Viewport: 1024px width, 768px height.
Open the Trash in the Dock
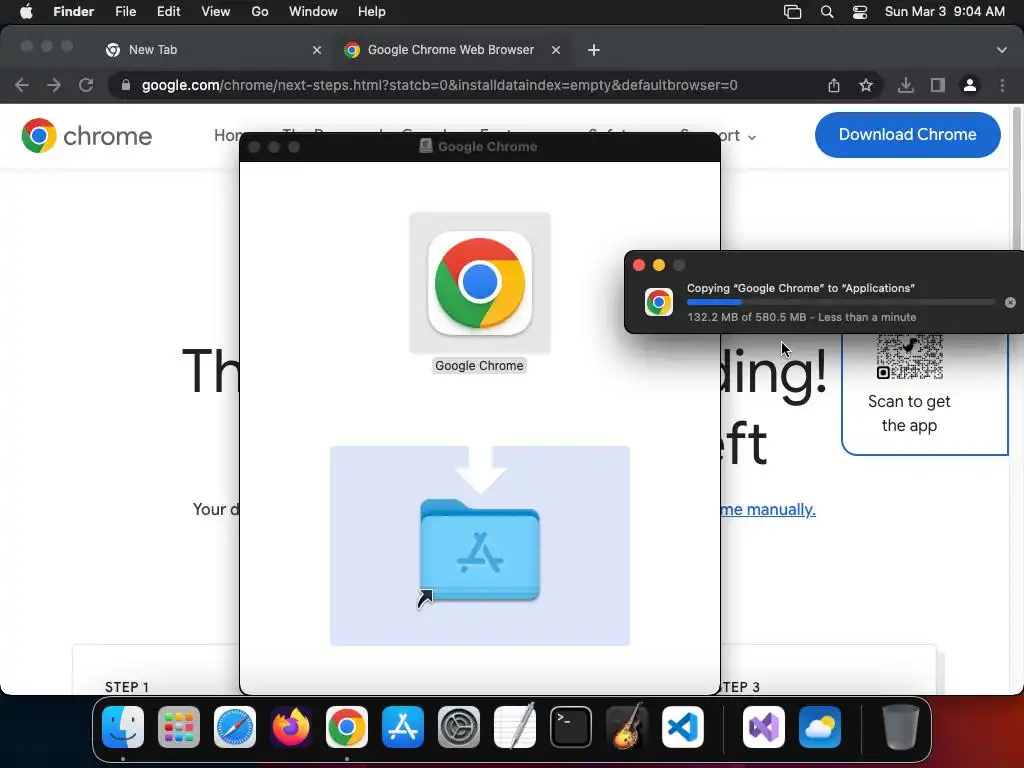click(901, 727)
